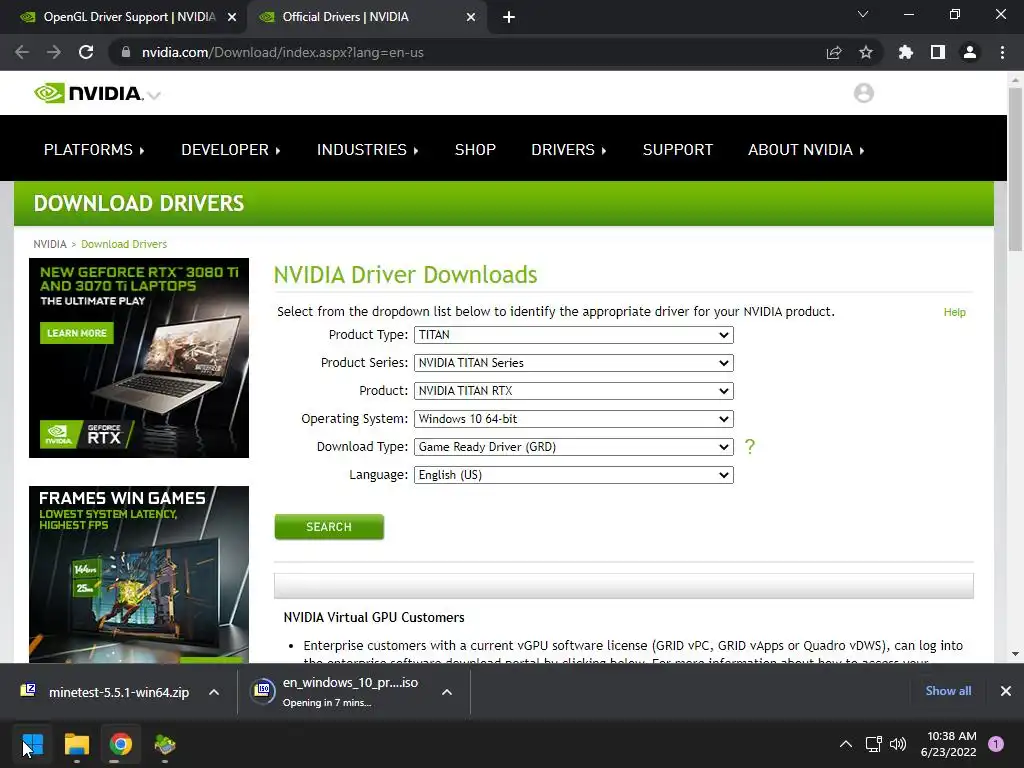Click the Chrome taskbar icon

(x=121, y=744)
